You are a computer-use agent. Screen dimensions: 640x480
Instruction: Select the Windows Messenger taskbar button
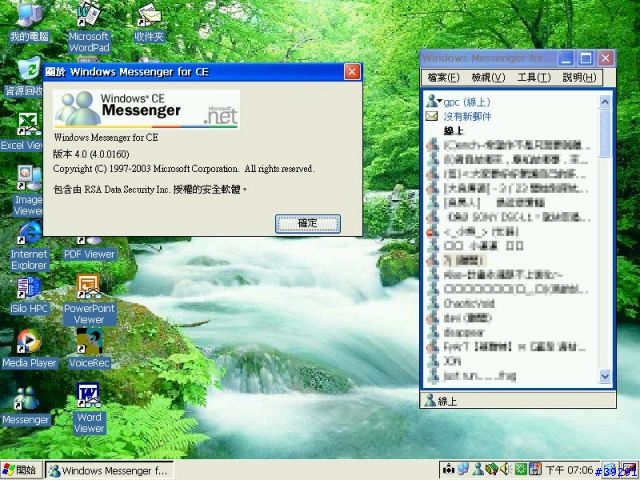[x=109, y=470]
